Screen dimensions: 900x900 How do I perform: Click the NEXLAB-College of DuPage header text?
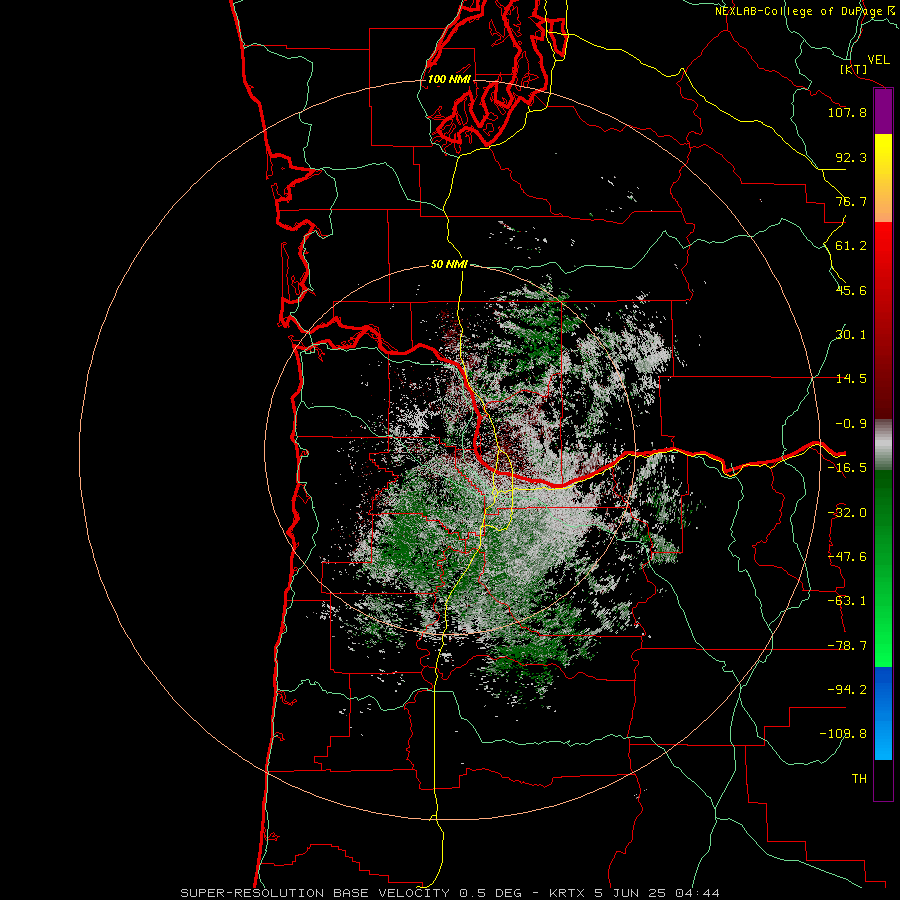pos(807,11)
